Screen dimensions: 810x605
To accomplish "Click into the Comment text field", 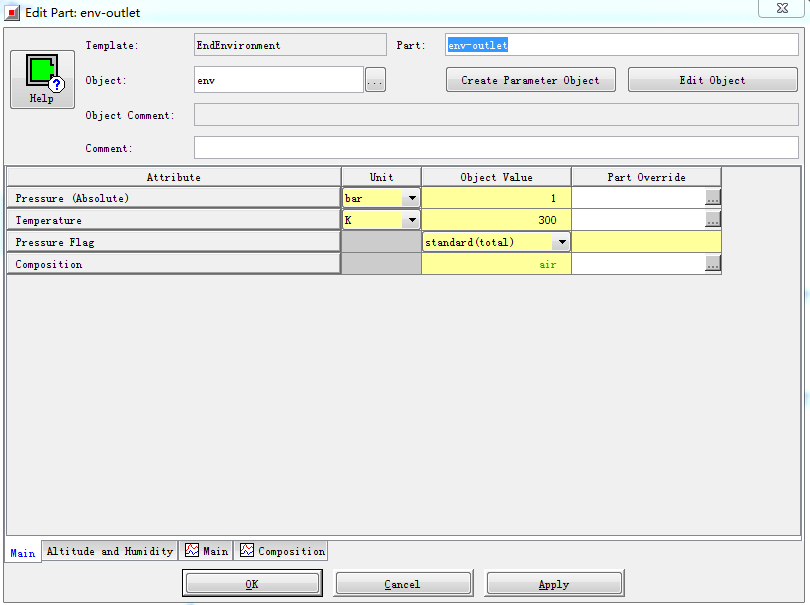I will point(495,148).
